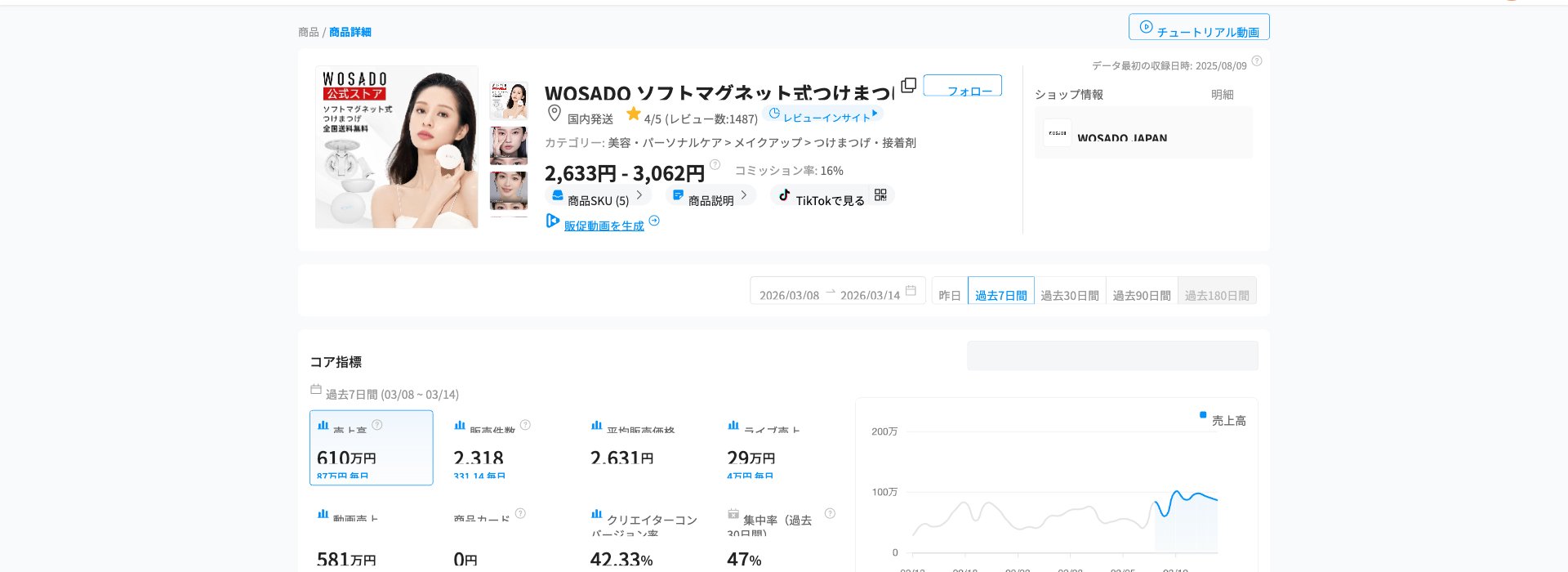1568x572 pixels.
Task: Select the 過去180日間 date tab
Action: (x=1217, y=292)
